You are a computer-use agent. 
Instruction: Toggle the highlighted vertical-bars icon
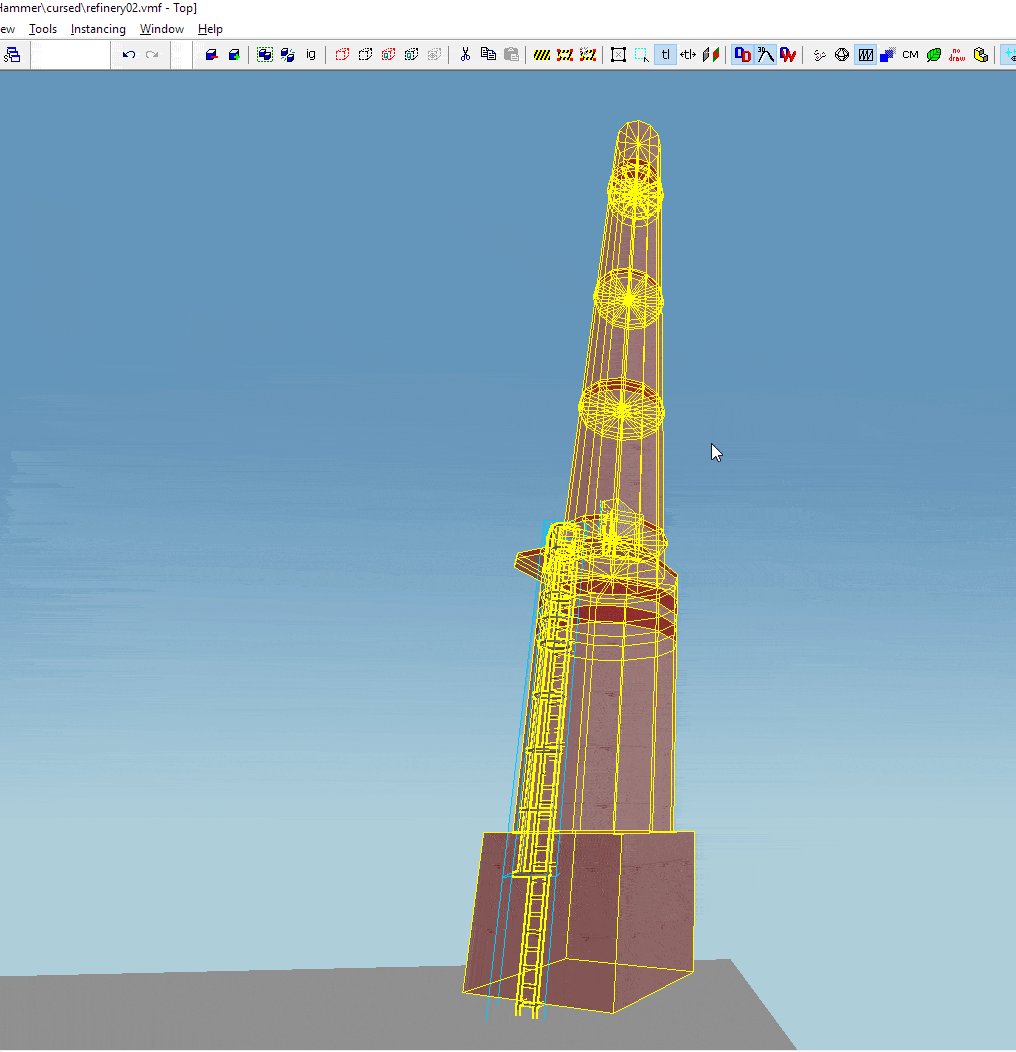[x=866, y=54]
